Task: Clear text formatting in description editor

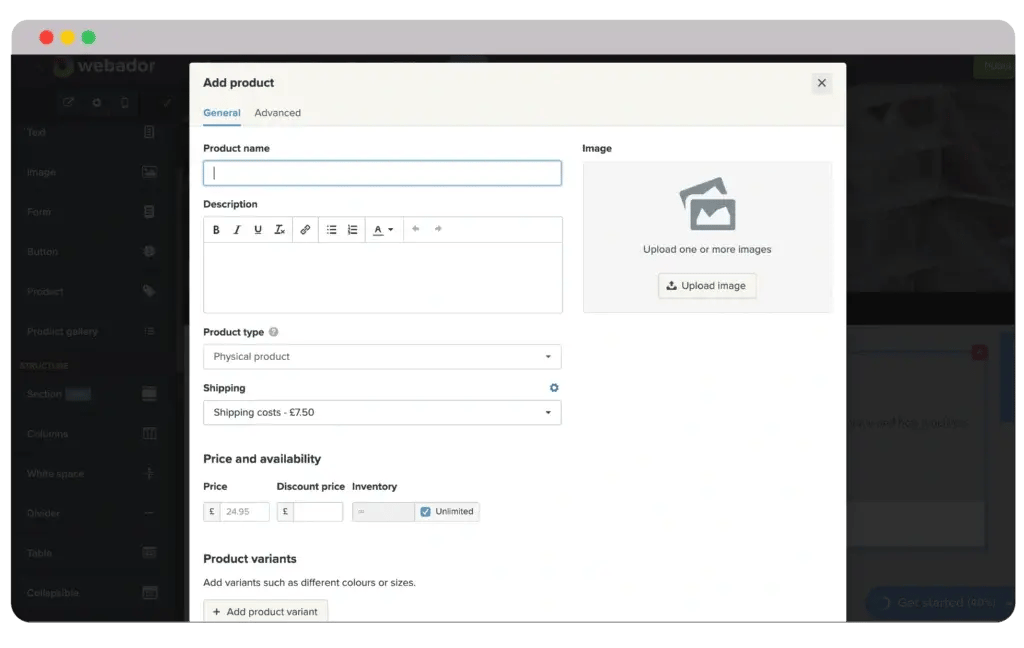Action: pyautogui.click(x=280, y=230)
